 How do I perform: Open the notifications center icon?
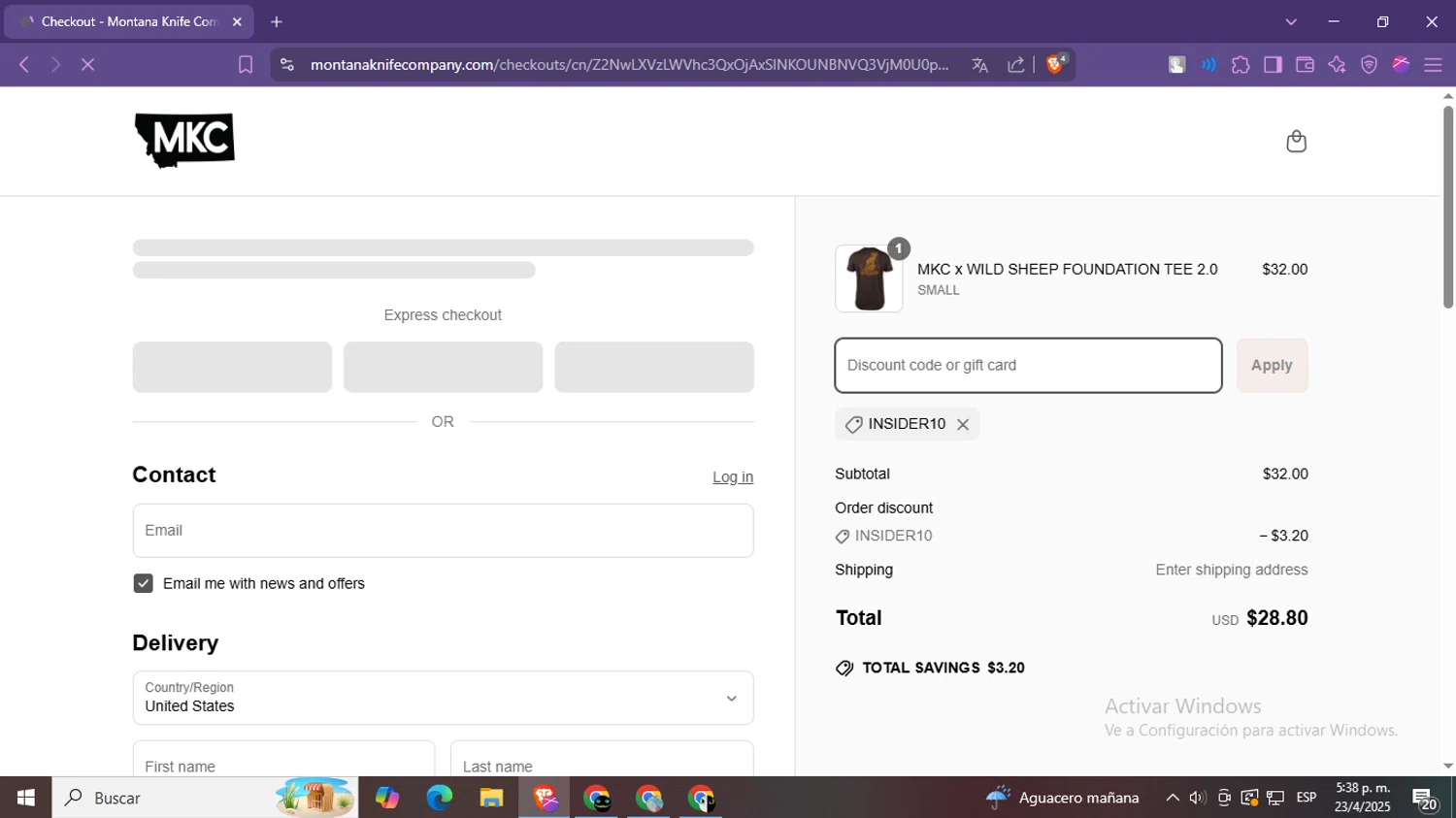pyautogui.click(x=1425, y=800)
